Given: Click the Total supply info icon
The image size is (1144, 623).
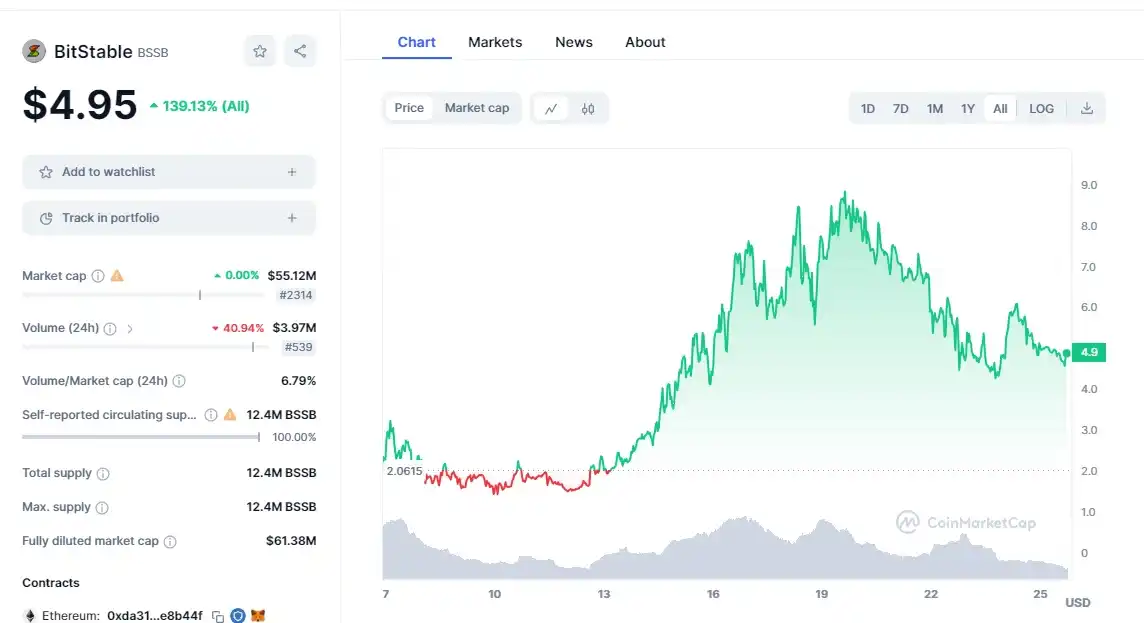Looking at the screenshot, I should [103, 474].
